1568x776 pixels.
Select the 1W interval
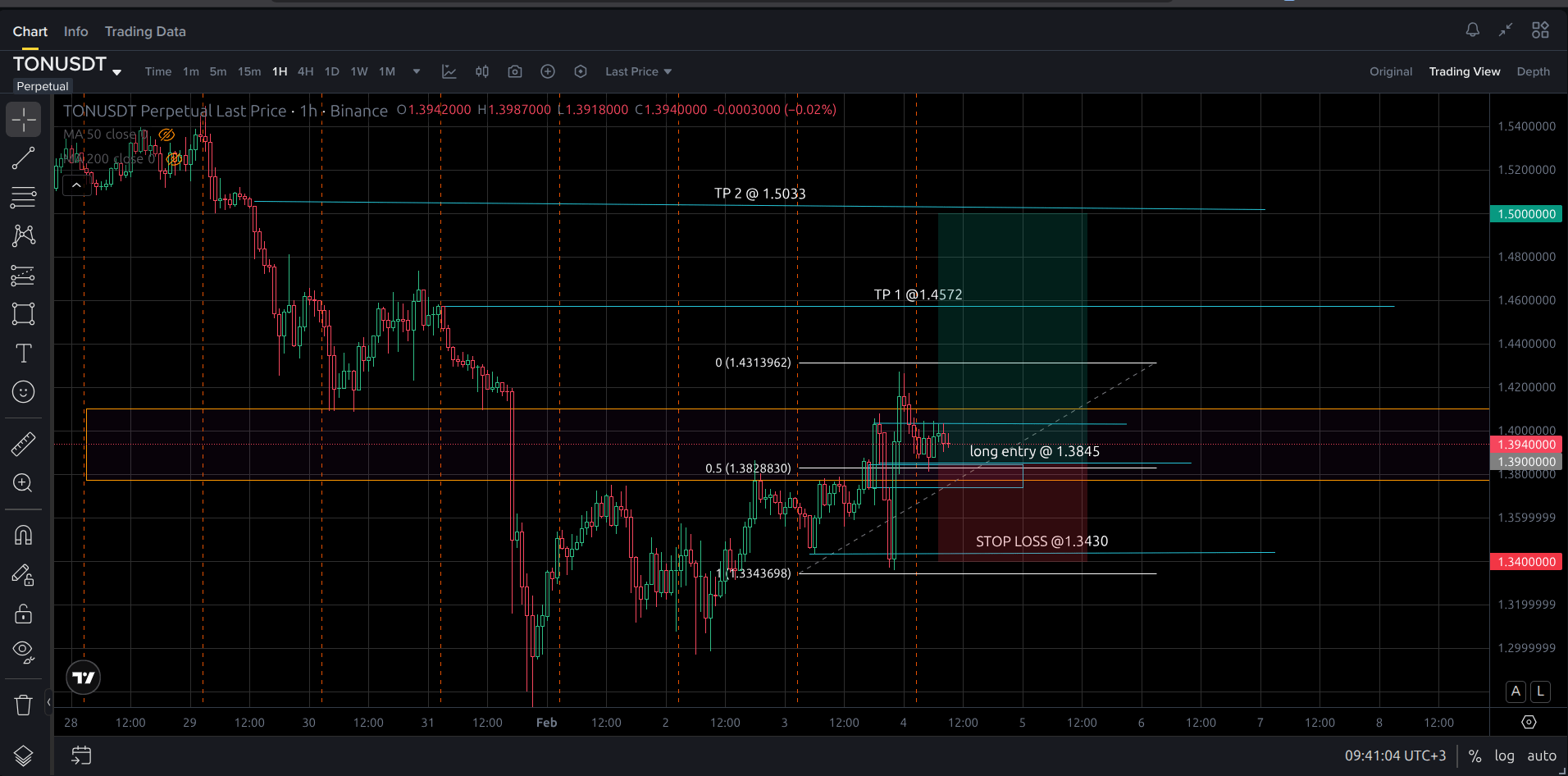[359, 71]
